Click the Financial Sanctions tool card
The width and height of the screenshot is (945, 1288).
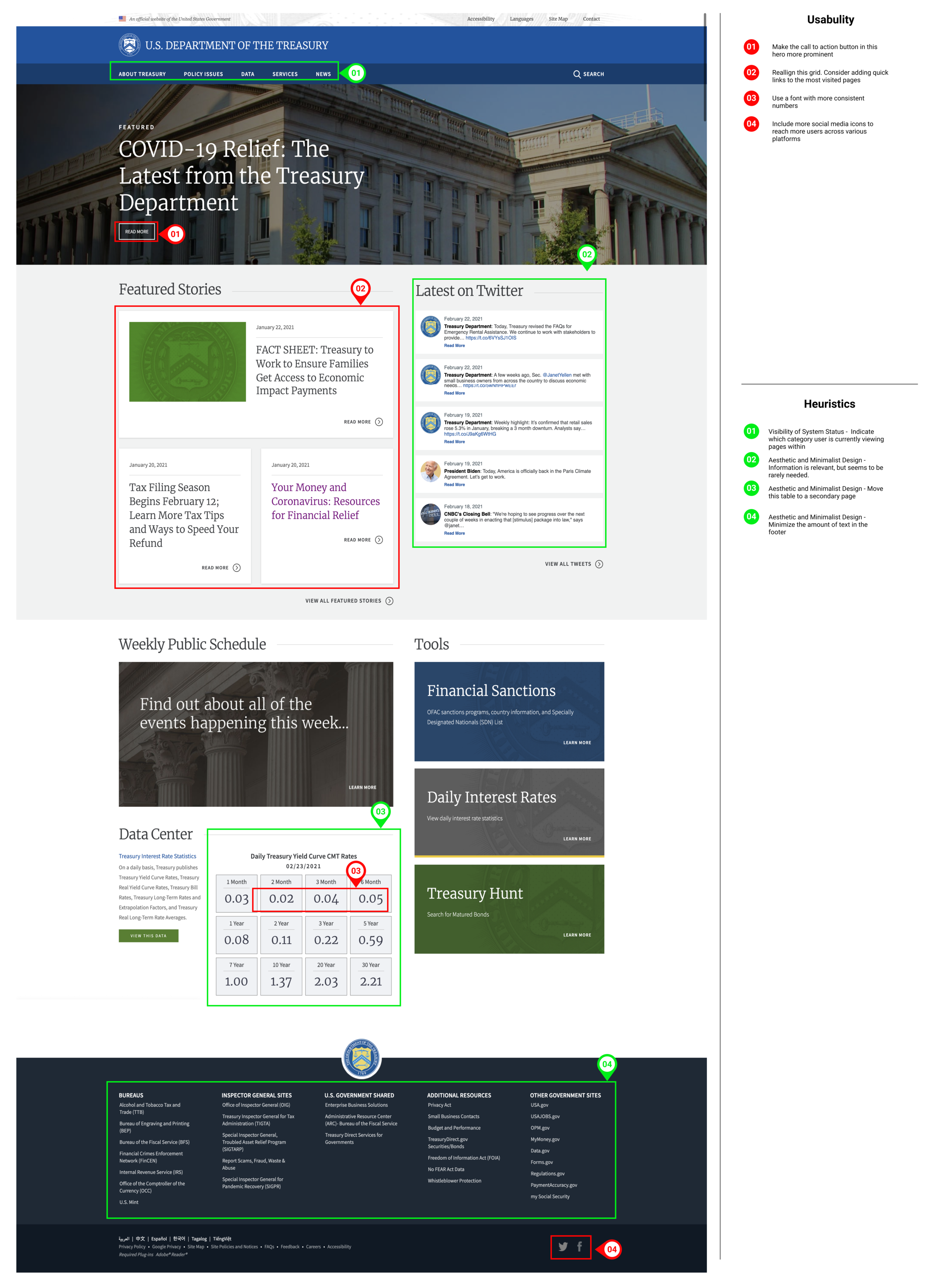[x=508, y=711]
